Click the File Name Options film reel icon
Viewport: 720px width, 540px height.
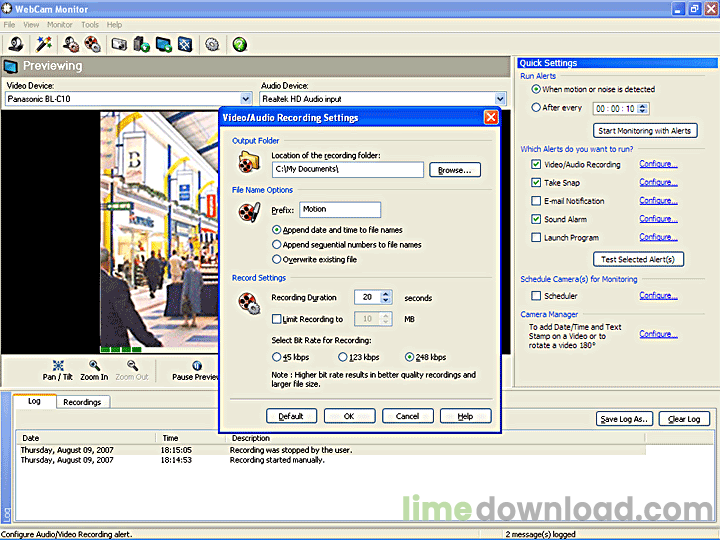[x=249, y=212]
